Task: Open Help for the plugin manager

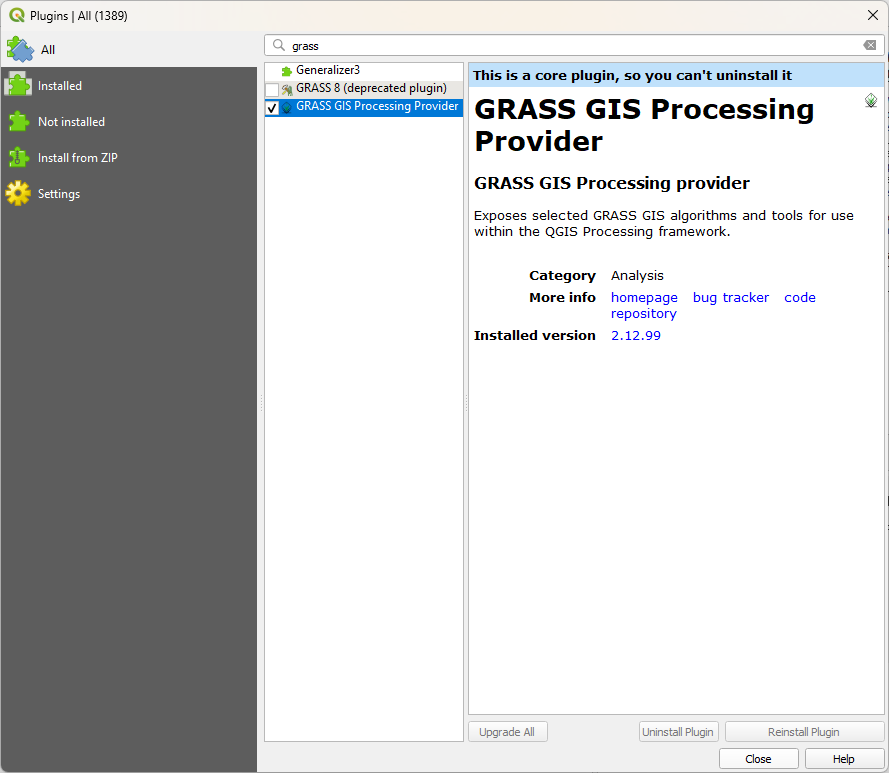Action: 843,759
